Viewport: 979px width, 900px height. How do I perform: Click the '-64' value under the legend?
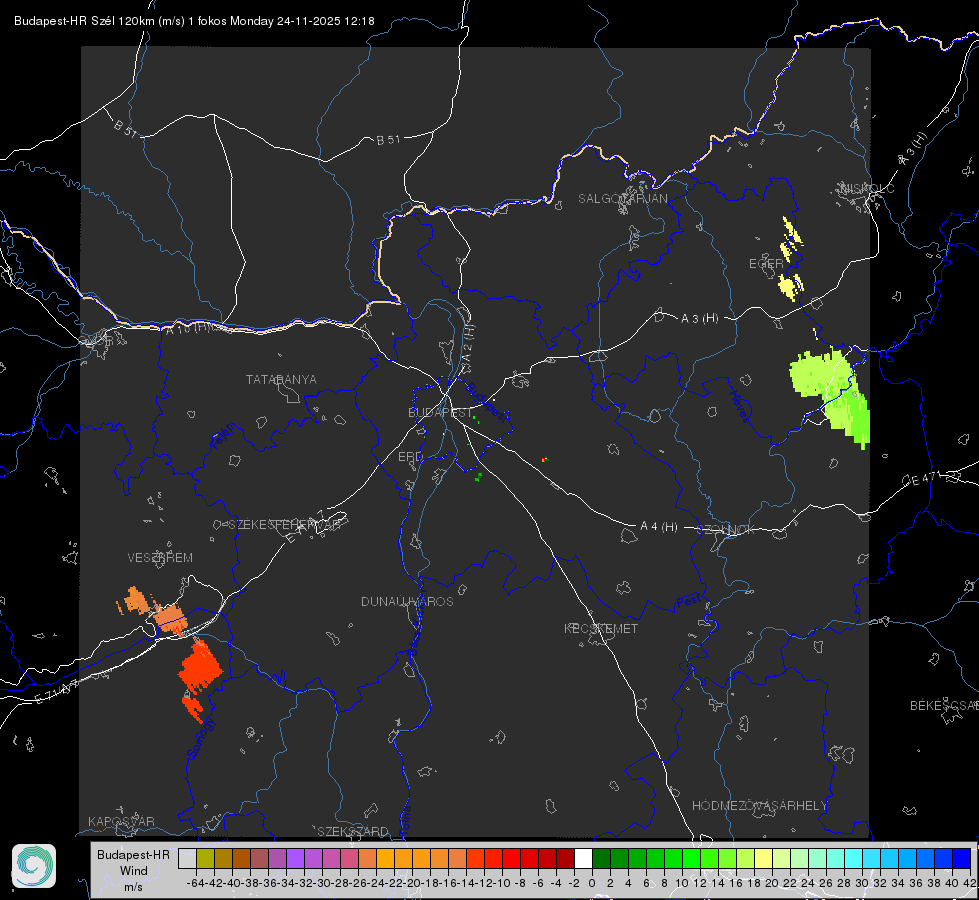coord(196,883)
